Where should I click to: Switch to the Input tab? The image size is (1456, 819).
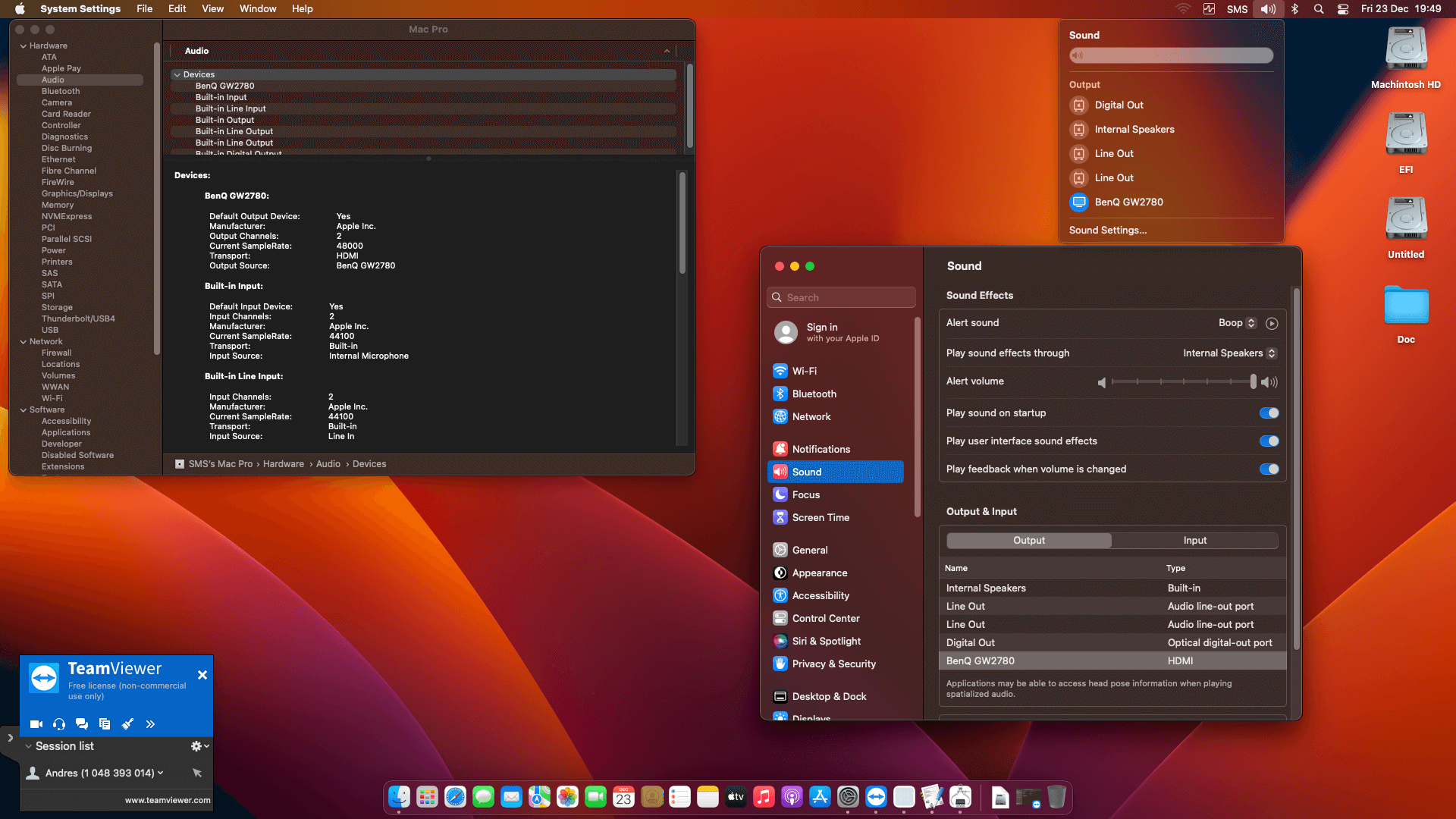tap(1194, 541)
